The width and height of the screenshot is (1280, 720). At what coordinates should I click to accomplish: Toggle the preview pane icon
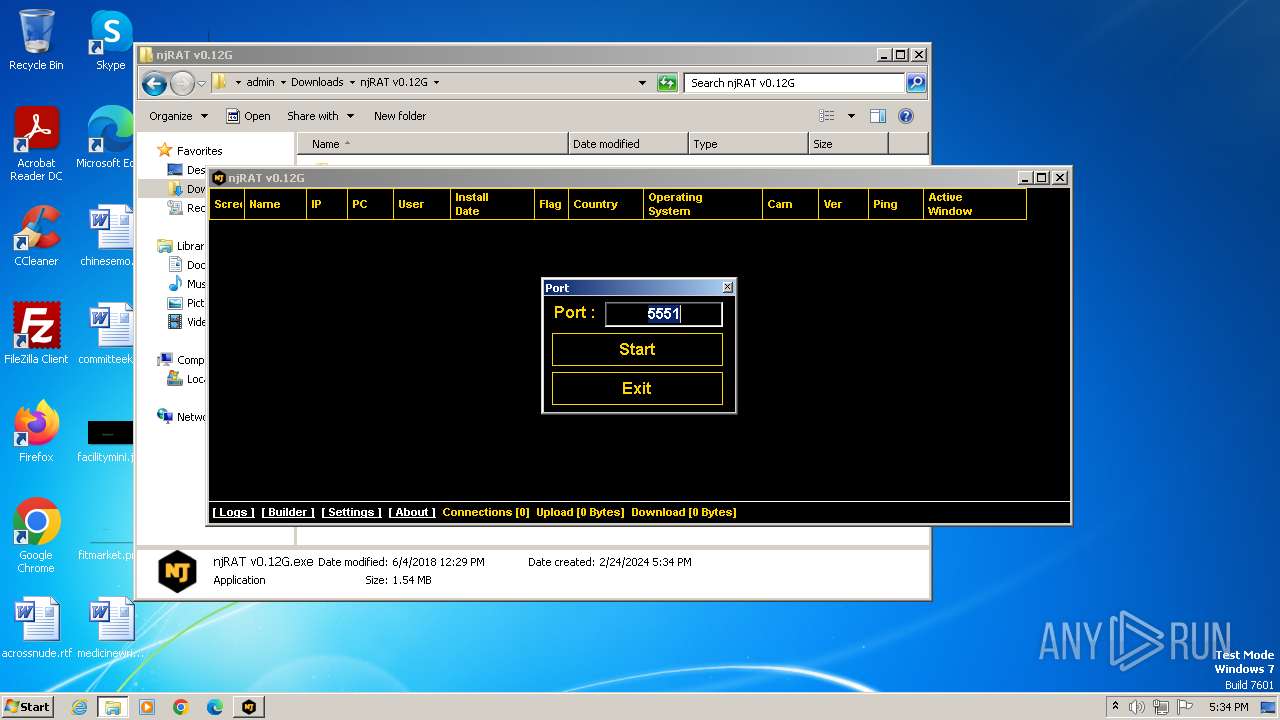[878, 116]
